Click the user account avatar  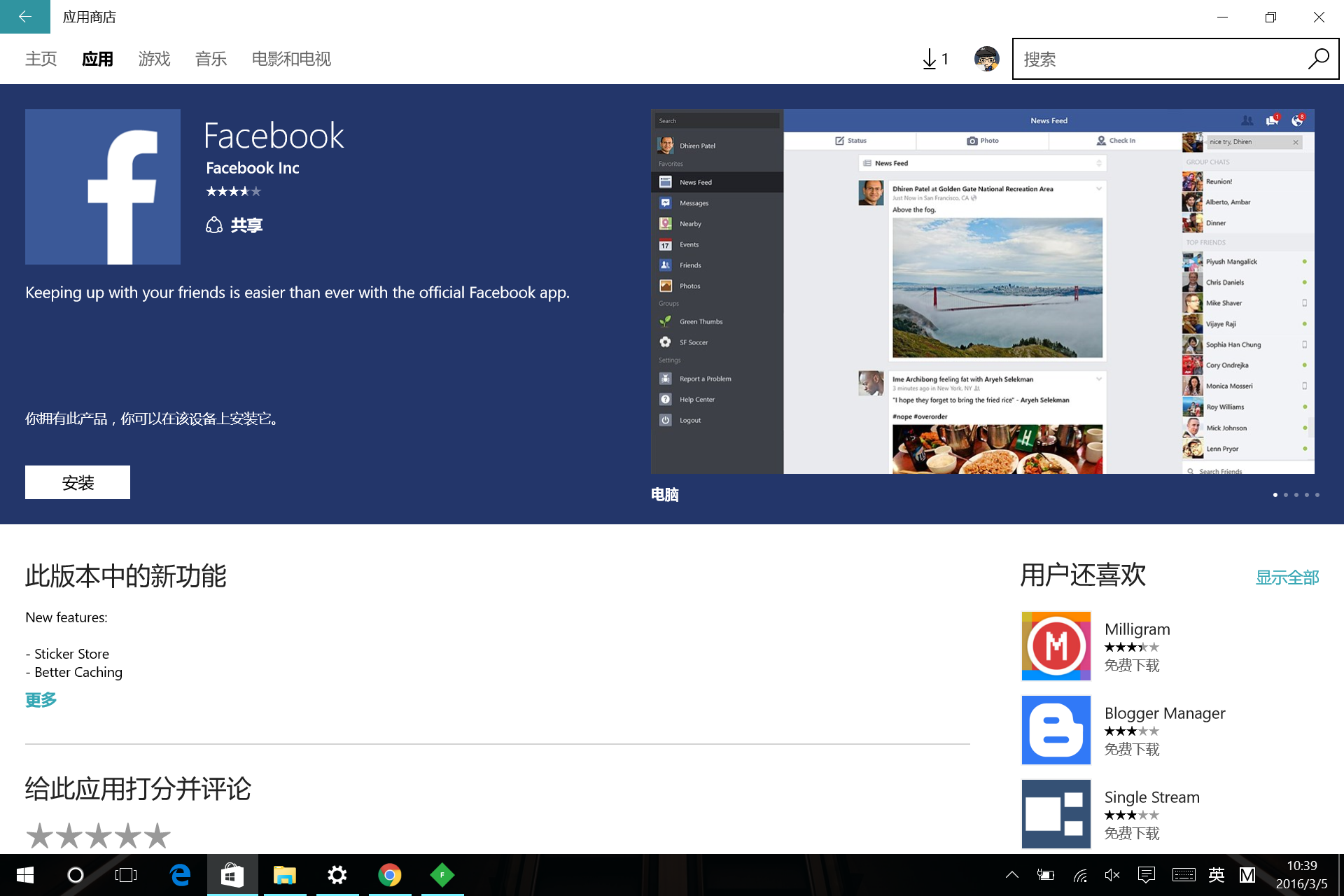986,59
